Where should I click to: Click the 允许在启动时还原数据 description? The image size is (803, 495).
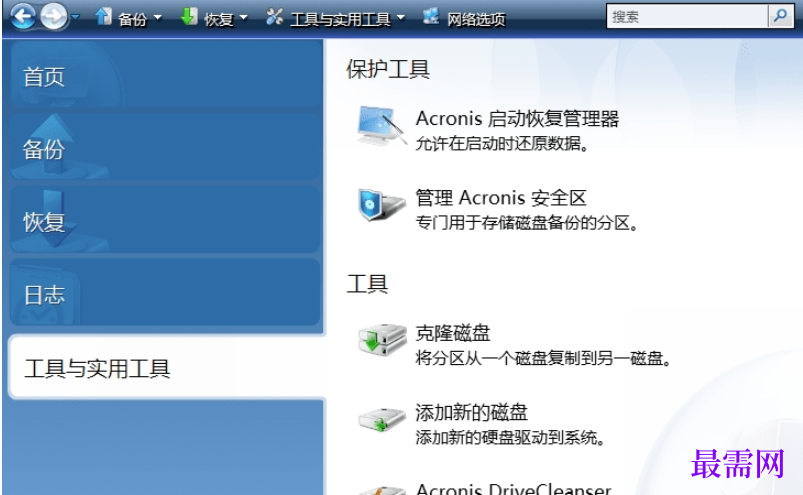pyautogui.click(x=502, y=144)
